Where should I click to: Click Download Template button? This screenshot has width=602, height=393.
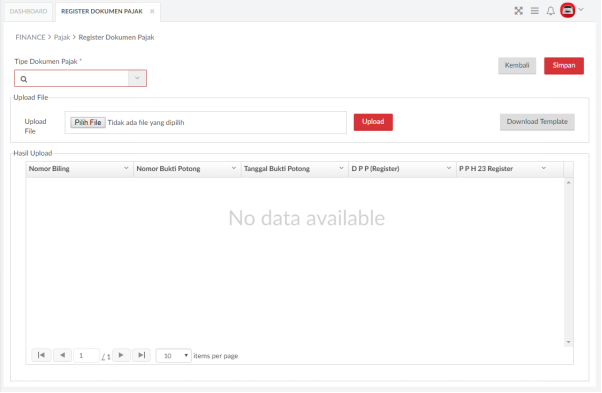[x=537, y=122]
